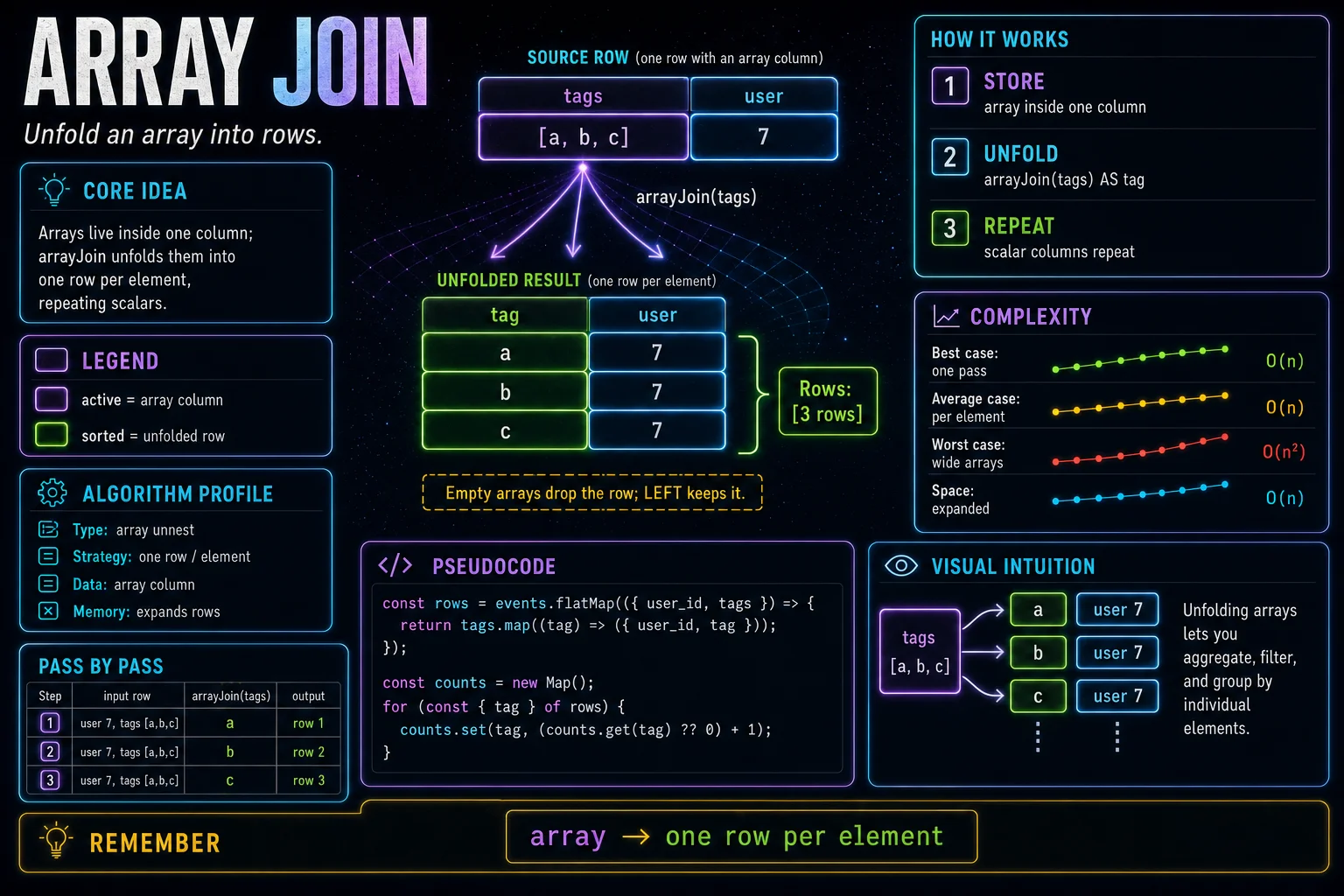Image resolution: width=1344 pixels, height=896 pixels.
Task: Select the green 'sorted = unfolded row' legend swatch
Action: pos(52,435)
